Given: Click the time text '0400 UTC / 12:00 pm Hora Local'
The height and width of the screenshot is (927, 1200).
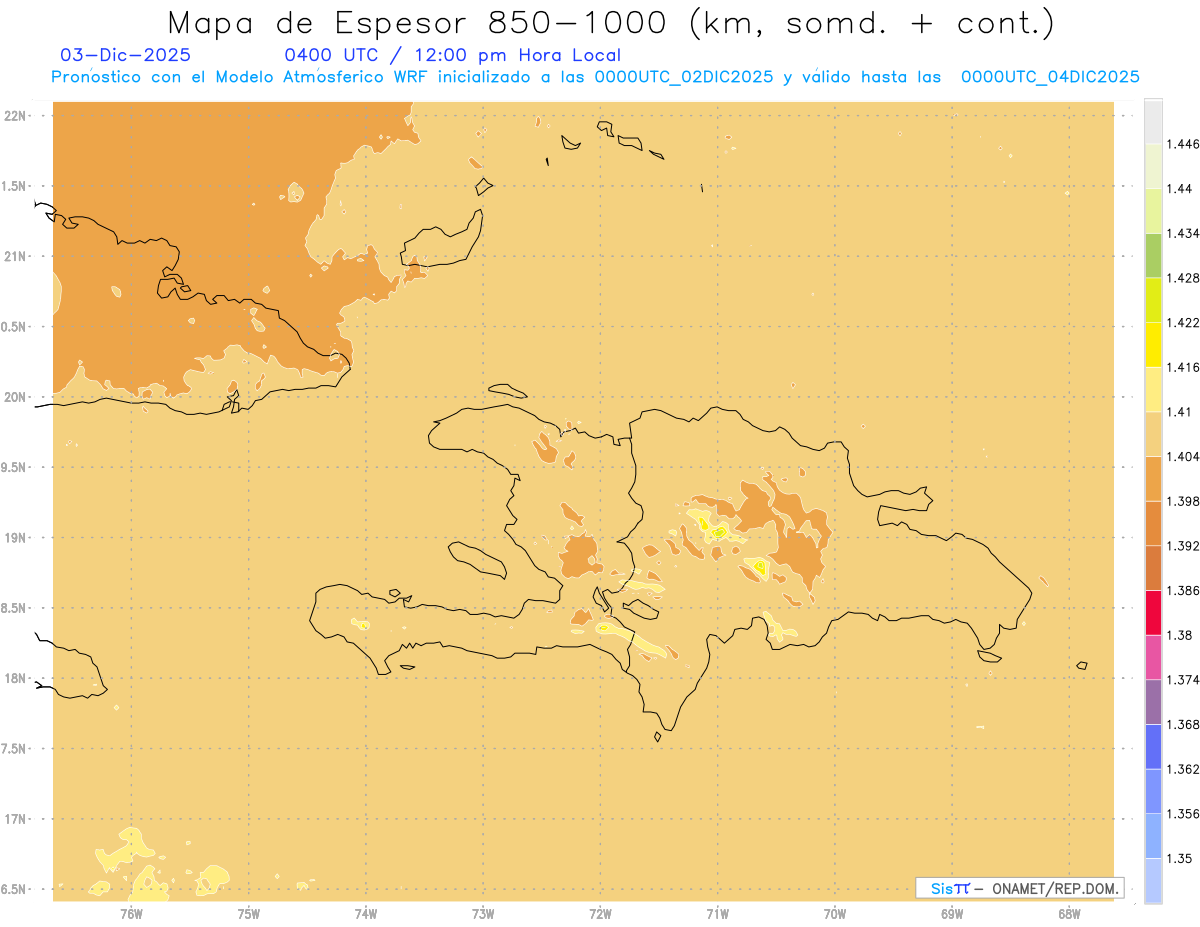Looking at the screenshot, I should tap(453, 56).
